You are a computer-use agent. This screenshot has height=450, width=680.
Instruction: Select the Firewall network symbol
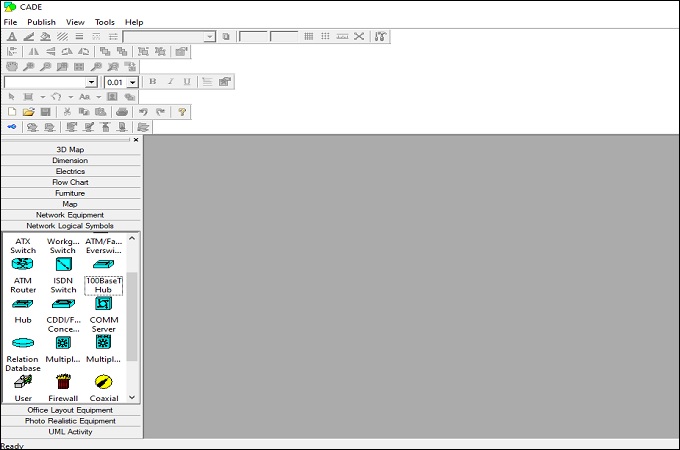coord(63,381)
